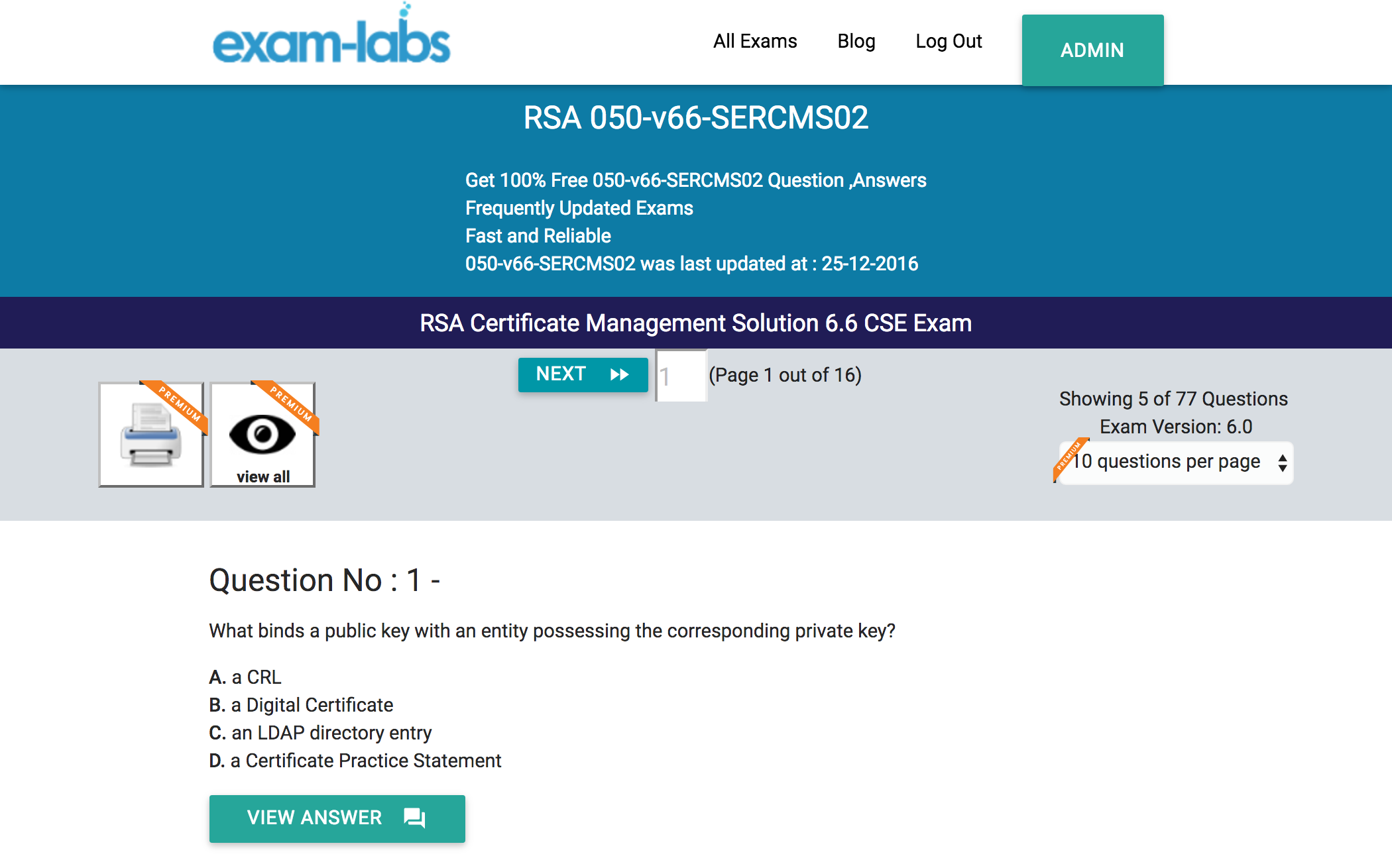Click the 'Exam Version: 6.0' text

(x=1176, y=427)
